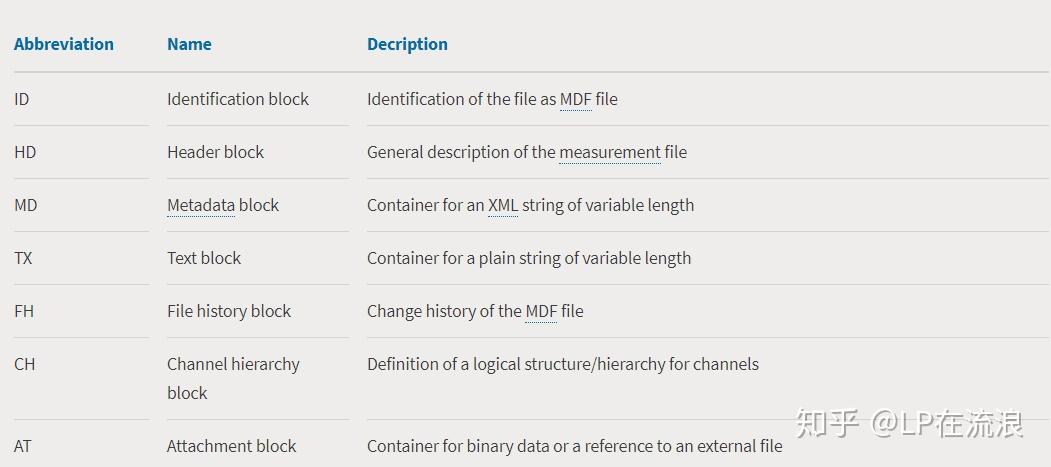The width and height of the screenshot is (1051, 467).
Task: Click the underlined "Metadata" term
Action: tap(200, 205)
